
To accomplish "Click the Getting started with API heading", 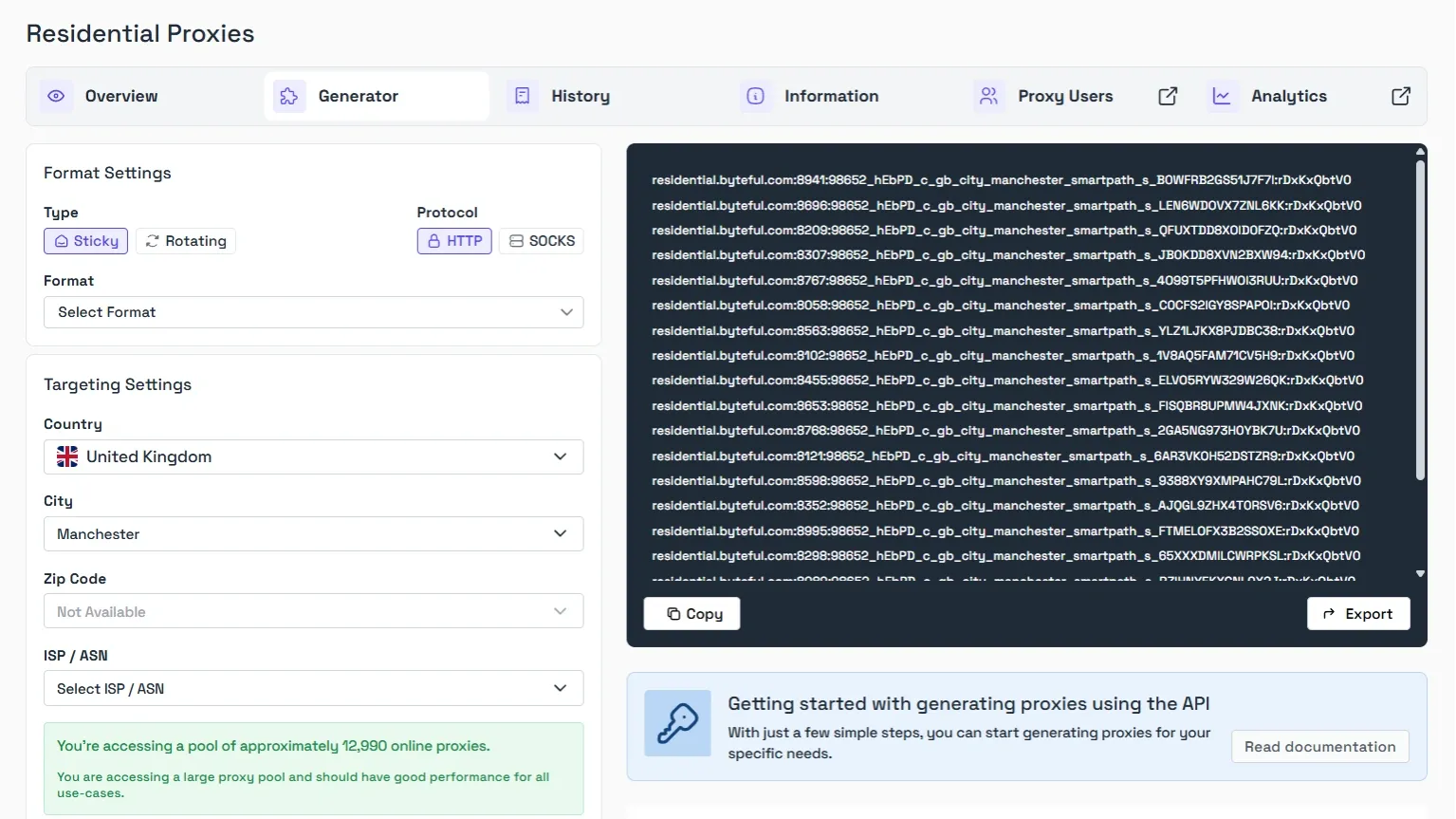I will click(x=968, y=703).
